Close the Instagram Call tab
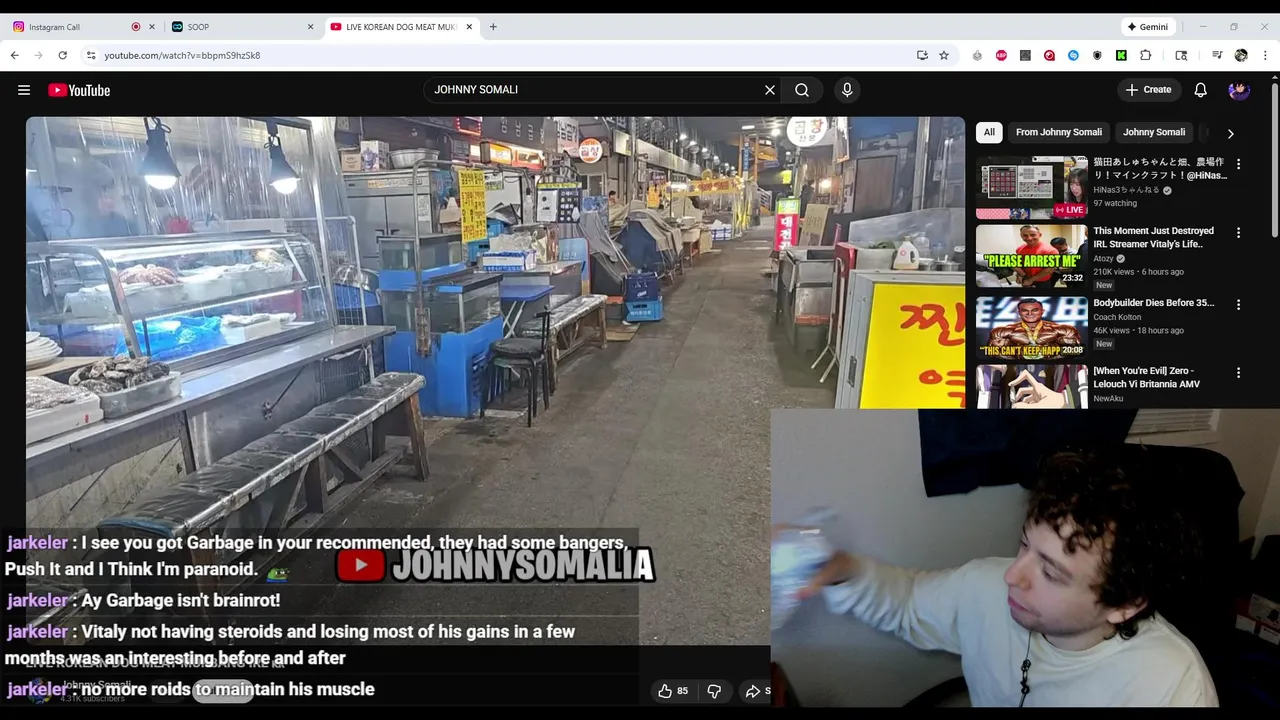Image resolution: width=1280 pixels, height=720 pixels. (153, 27)
